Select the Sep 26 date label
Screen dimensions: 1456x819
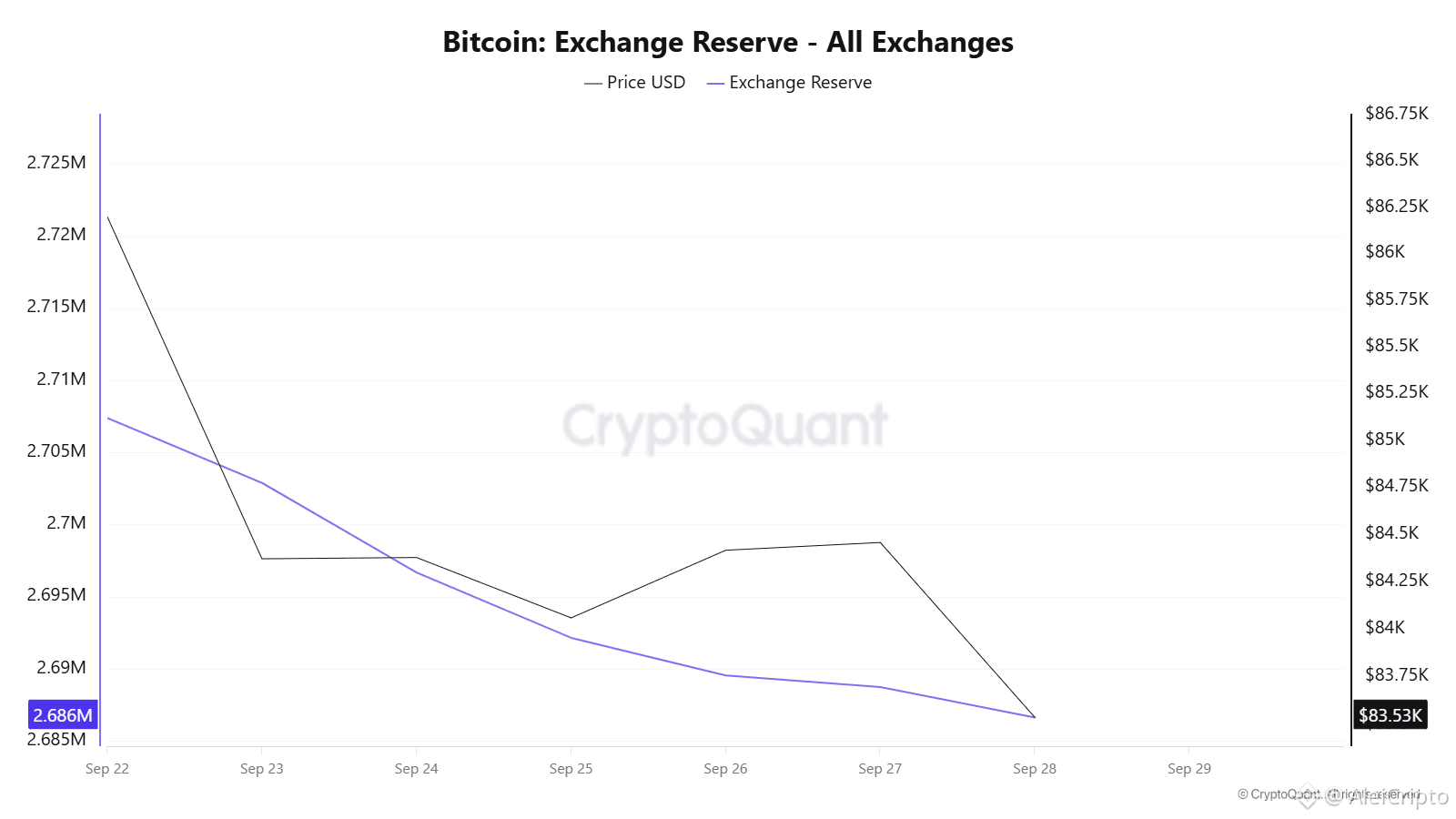point(725,768)
